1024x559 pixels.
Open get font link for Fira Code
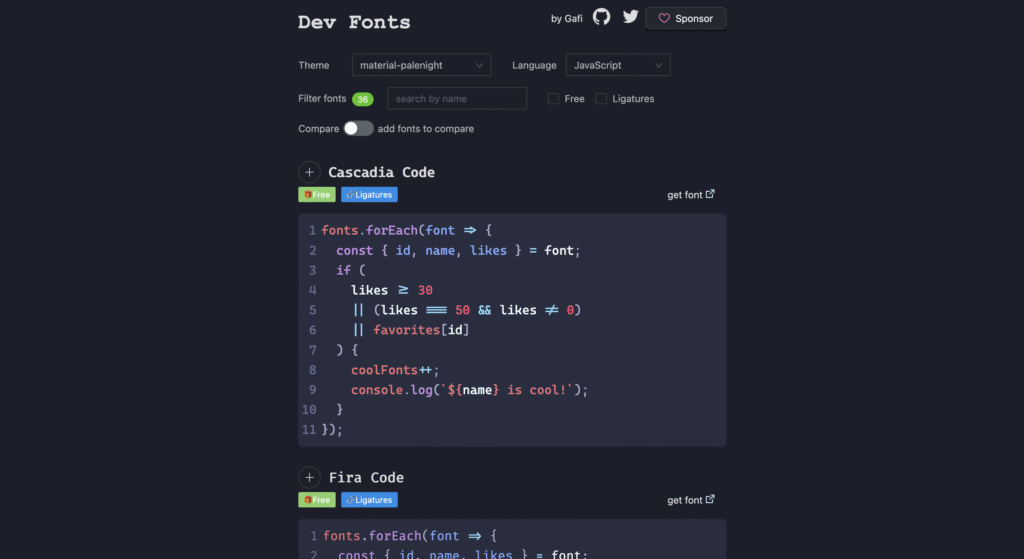pos(691,500)
